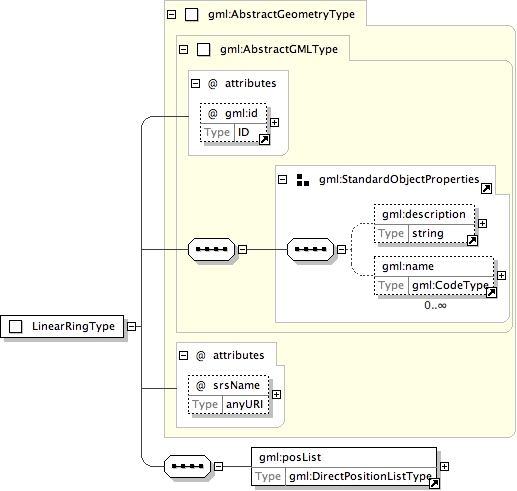Click the LinearRingType square icon
Viewport: 517px width, 491px height.
[16, 326]
